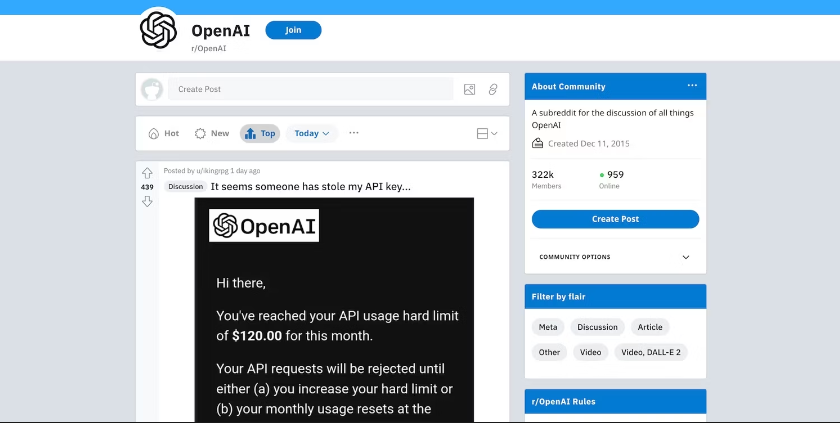
Task: Filter posts by Article flair
Action: (x=650, y=327)
